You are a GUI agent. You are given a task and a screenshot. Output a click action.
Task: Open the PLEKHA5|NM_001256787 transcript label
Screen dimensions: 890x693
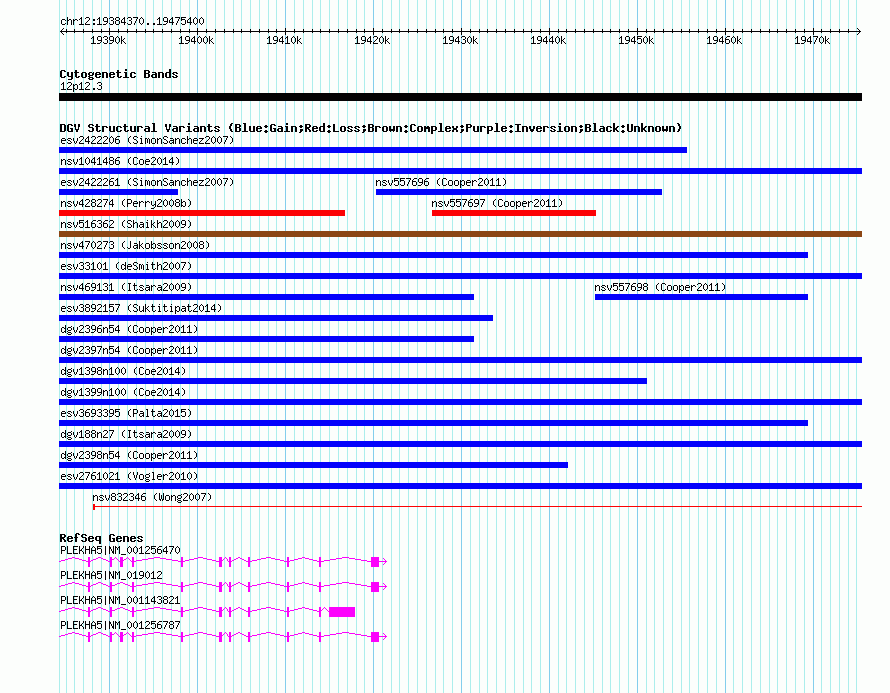(120, 625)
